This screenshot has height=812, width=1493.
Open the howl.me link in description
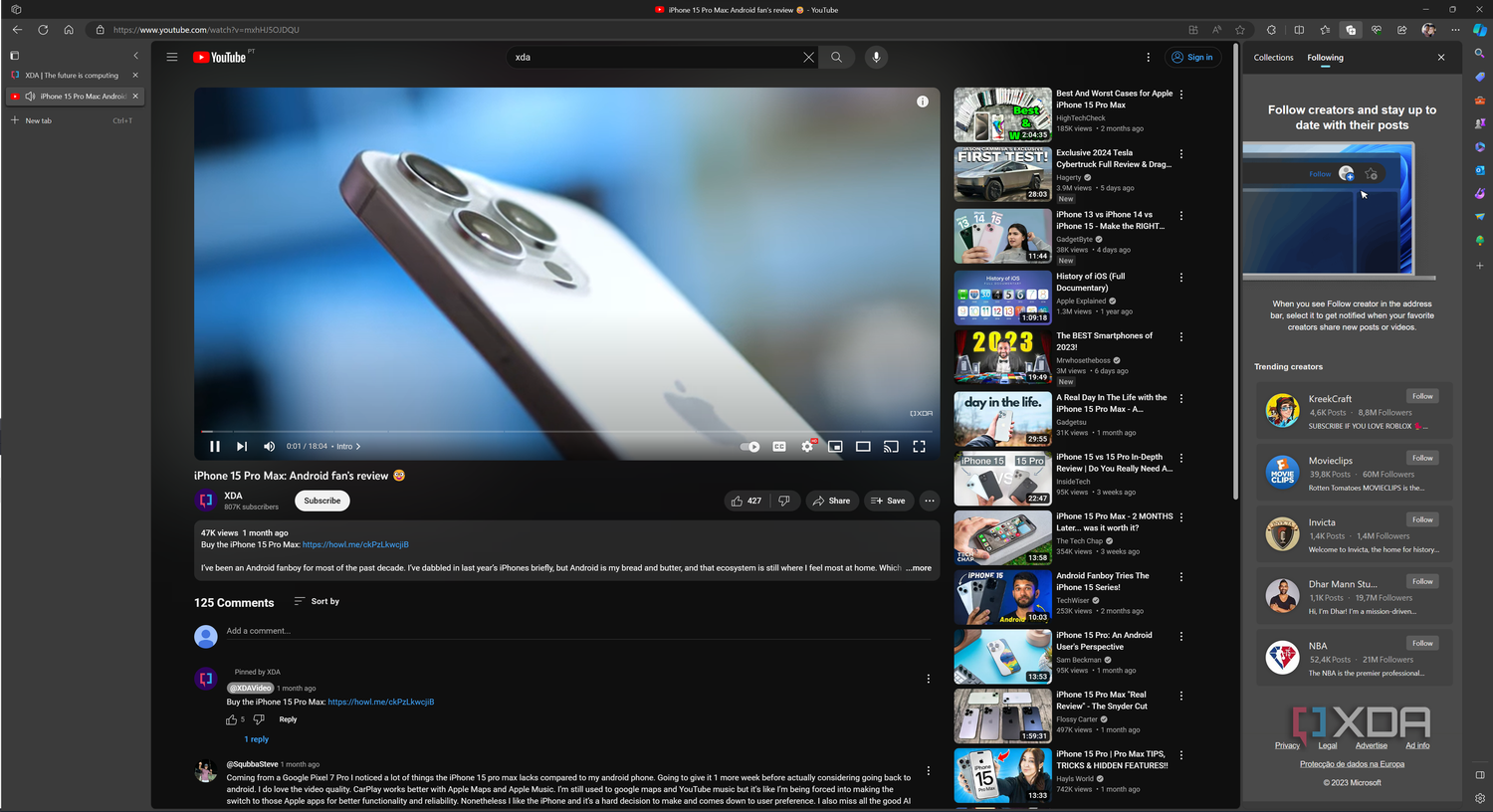click(x=355, y=544)
